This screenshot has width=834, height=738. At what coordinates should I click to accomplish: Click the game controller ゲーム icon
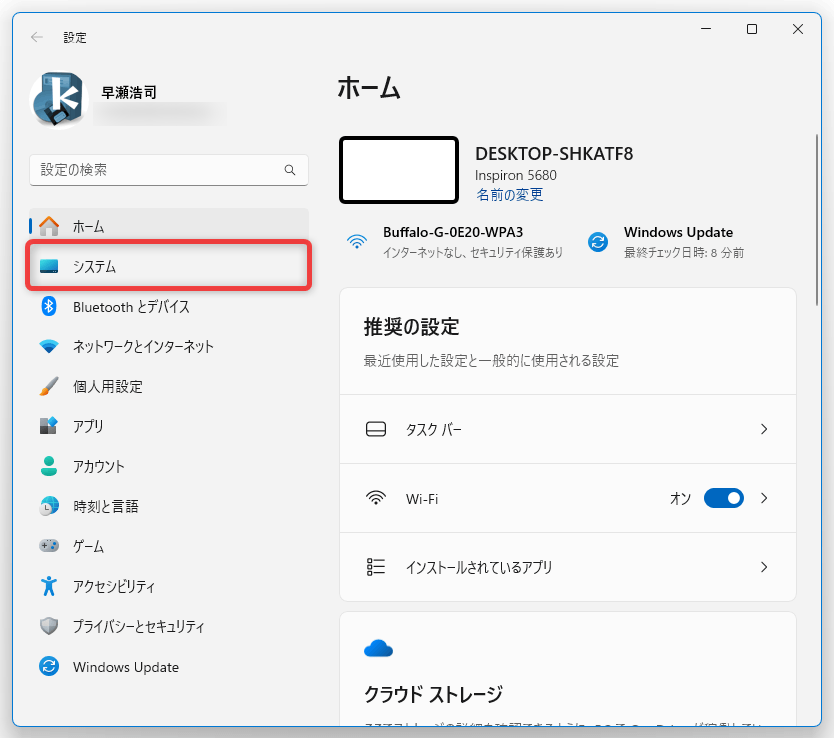pyautogui.click(x=49, y=546)
